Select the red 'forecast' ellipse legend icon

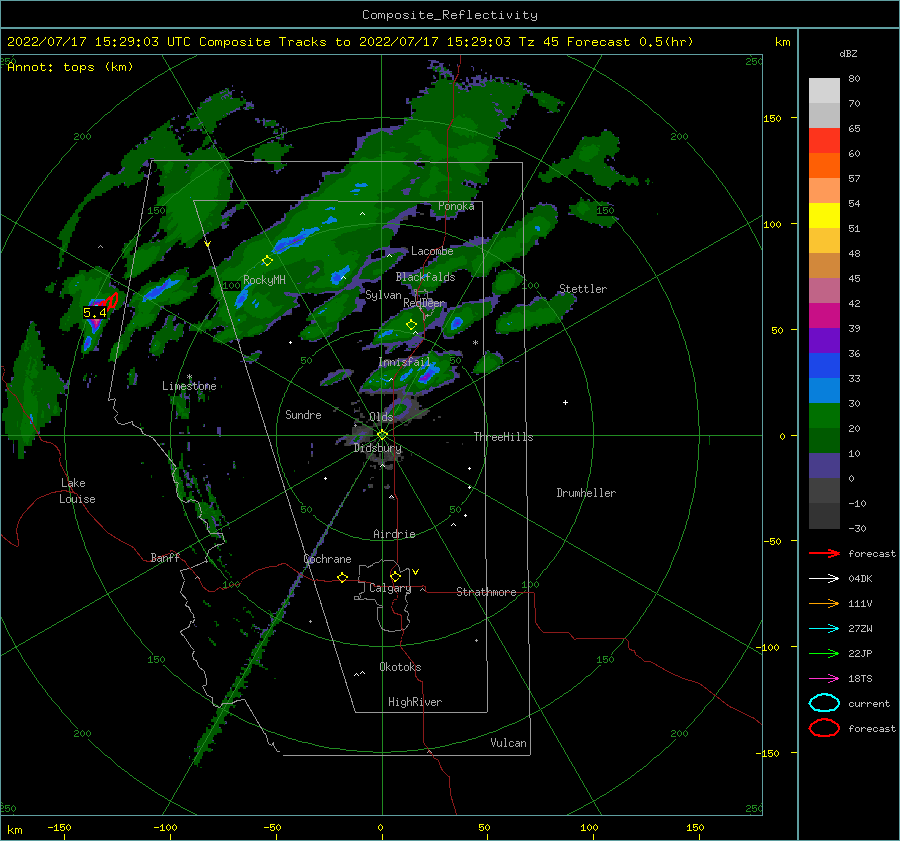[824, 728]
